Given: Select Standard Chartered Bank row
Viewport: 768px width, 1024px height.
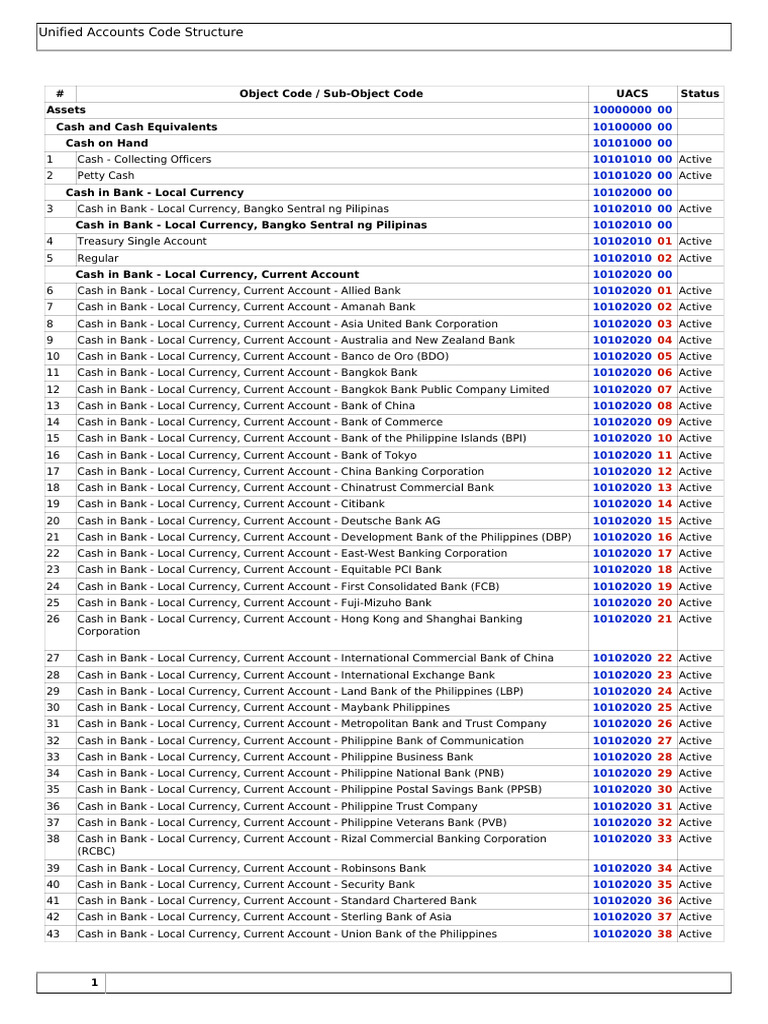Looking at the screenshot, I should (384, 901).
